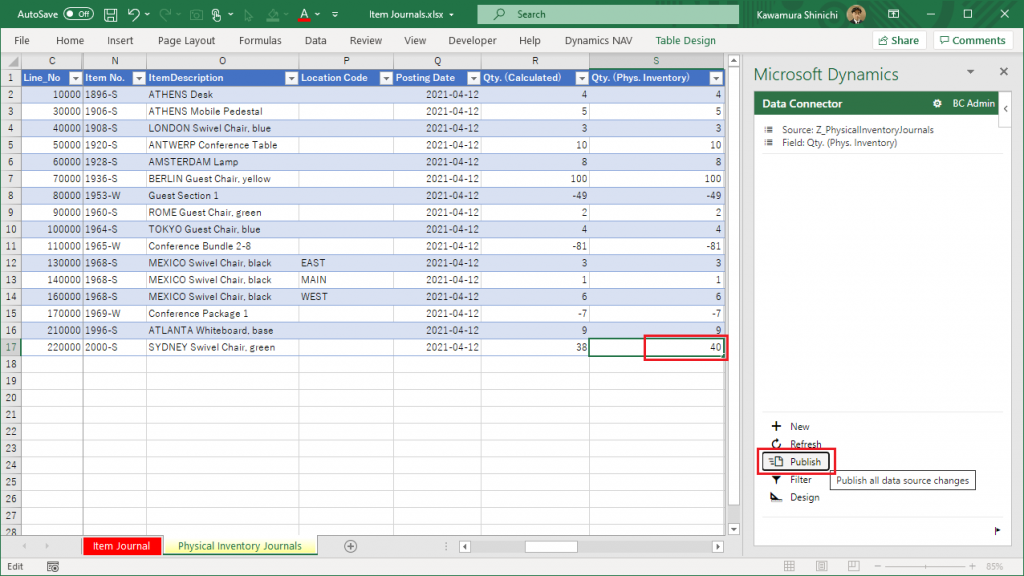
Task: Open the ItemDescription filter dropdown
Action: point(291,78)
